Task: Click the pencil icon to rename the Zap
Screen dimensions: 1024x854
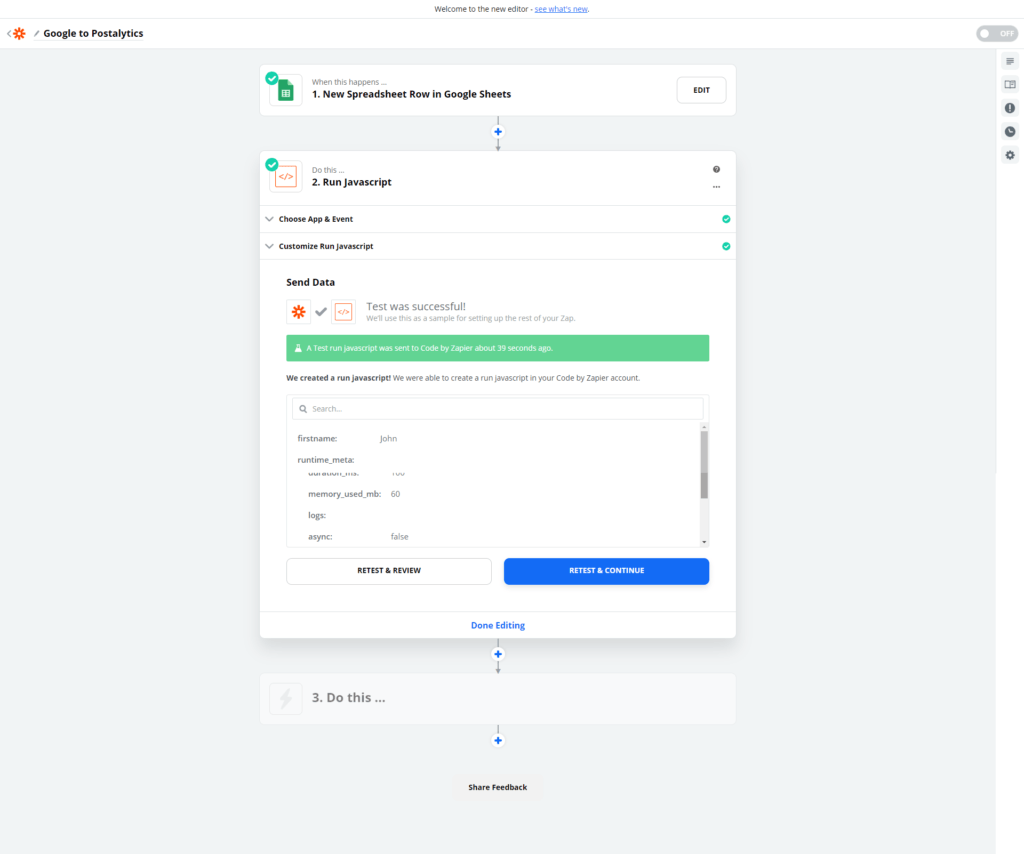Action: [37, 33]
